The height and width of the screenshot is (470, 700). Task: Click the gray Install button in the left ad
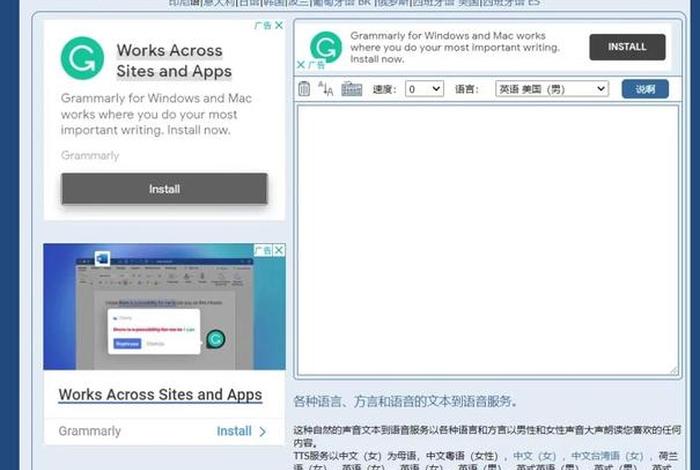(164, 189)
